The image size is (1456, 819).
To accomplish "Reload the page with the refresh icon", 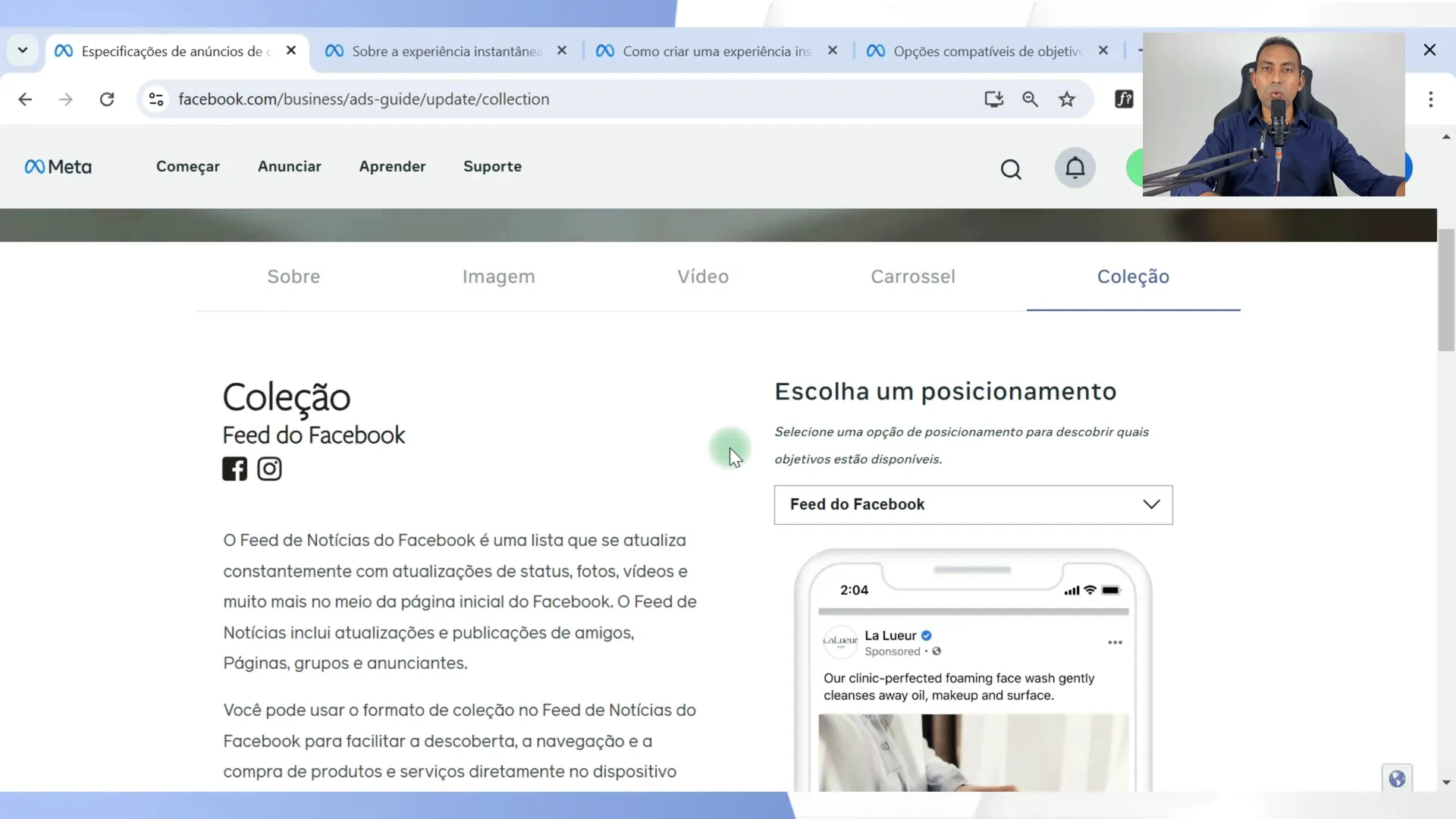I will tap(107, 99).
